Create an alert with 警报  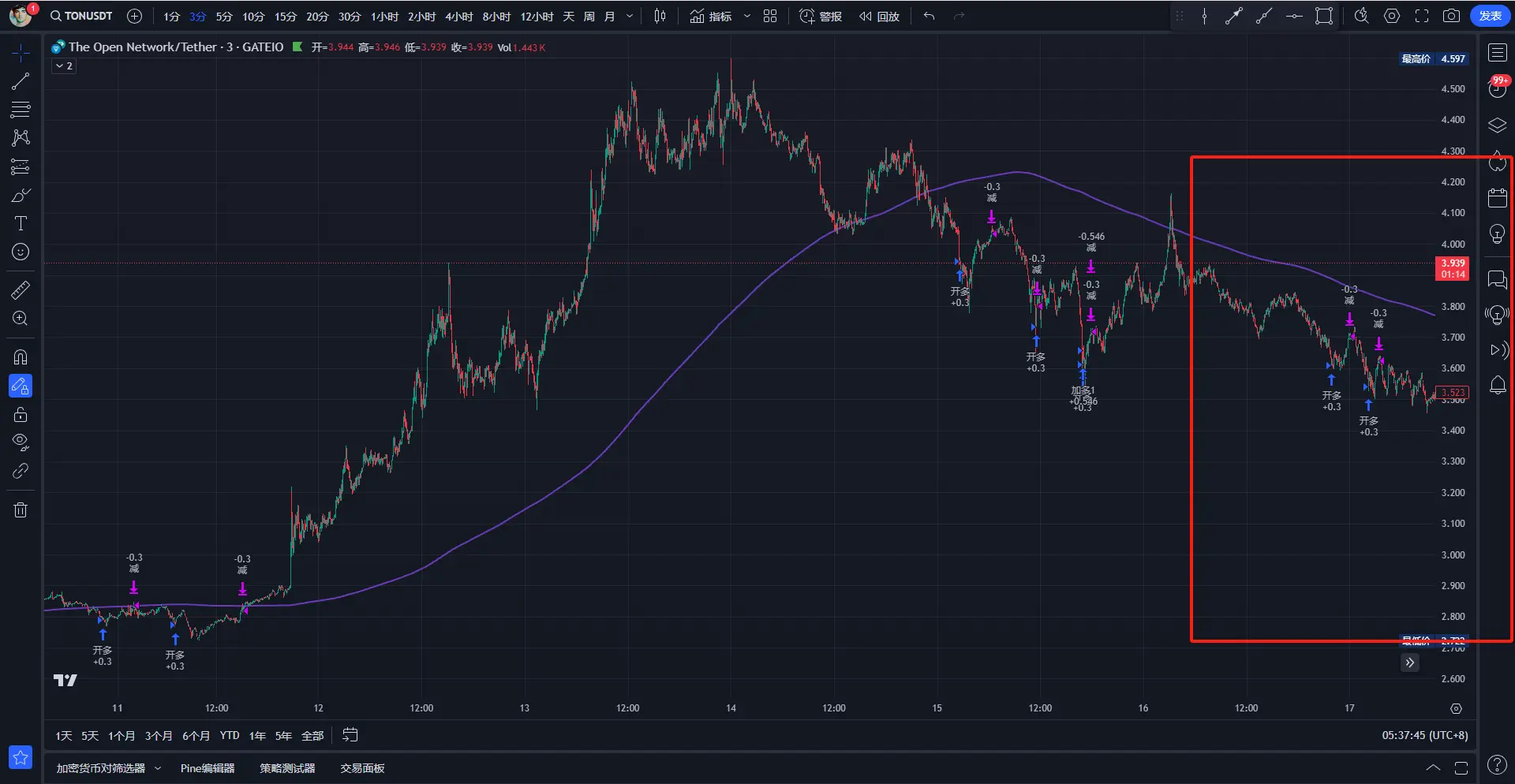tap(821, 17)
